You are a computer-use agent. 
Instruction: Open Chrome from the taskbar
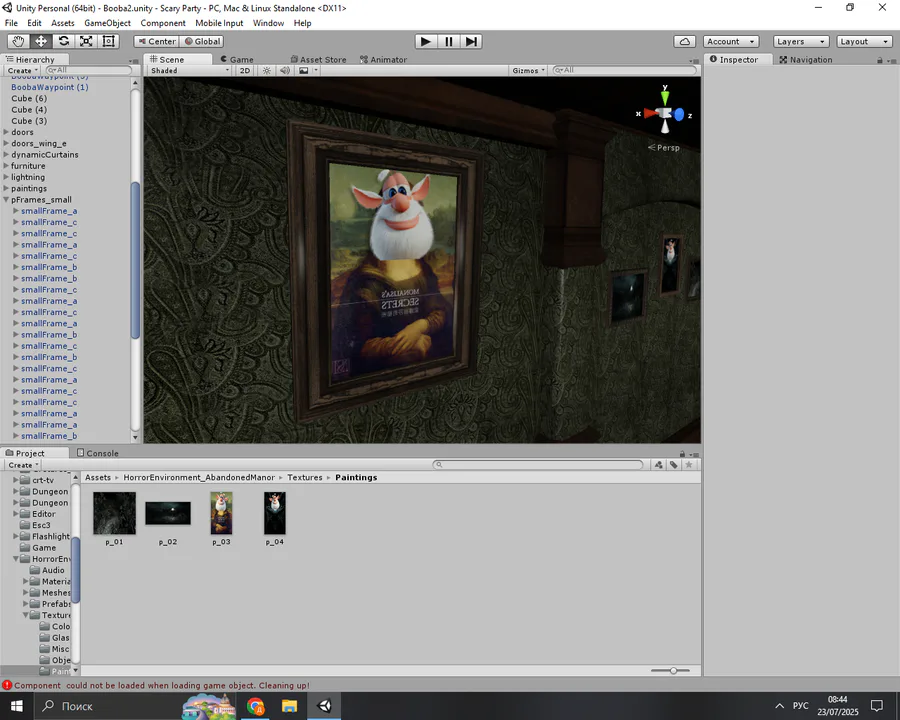[x=256, y=706]
